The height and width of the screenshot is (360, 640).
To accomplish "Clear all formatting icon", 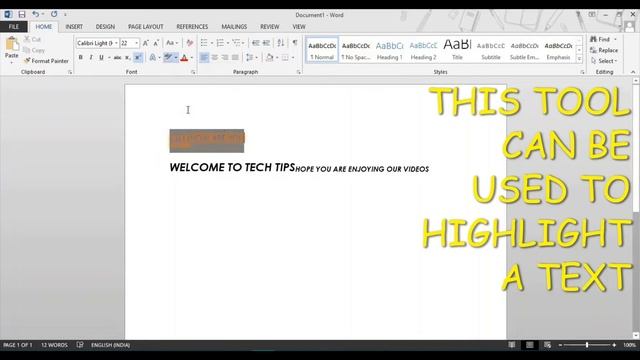I will coord(189,43).
